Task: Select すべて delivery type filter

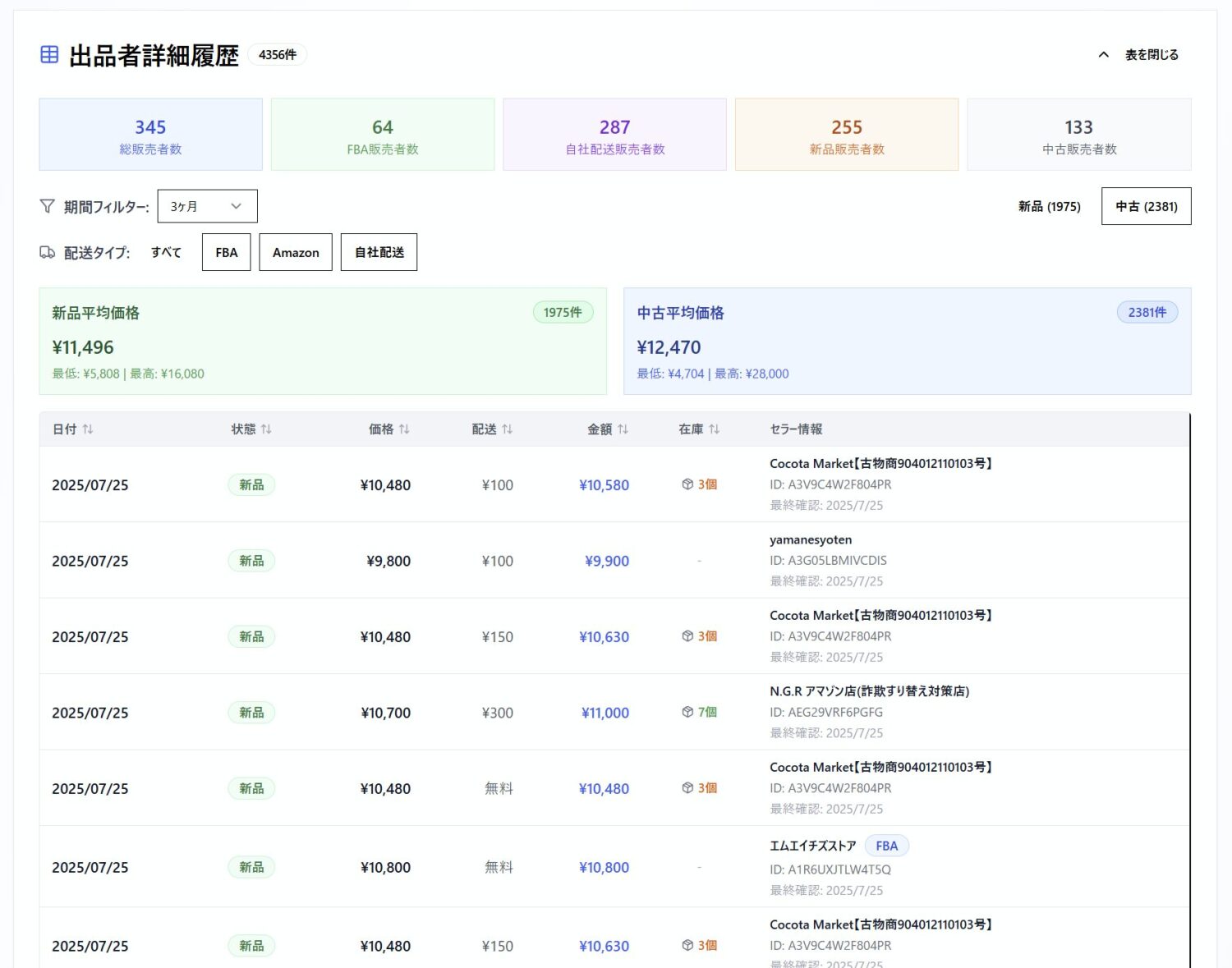Action: coord(166,252)
